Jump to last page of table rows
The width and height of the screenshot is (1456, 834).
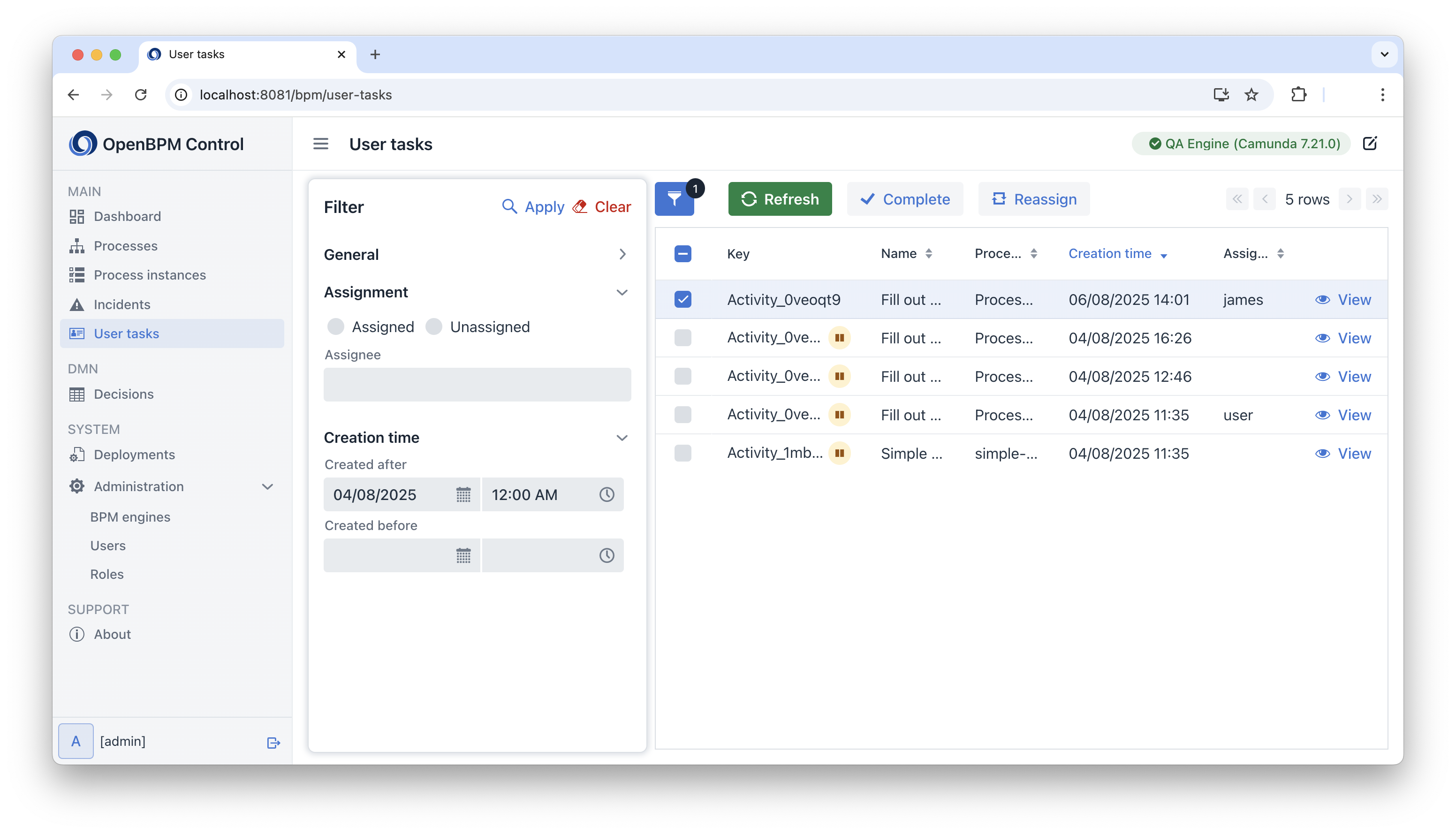(x=1377, y=199)
